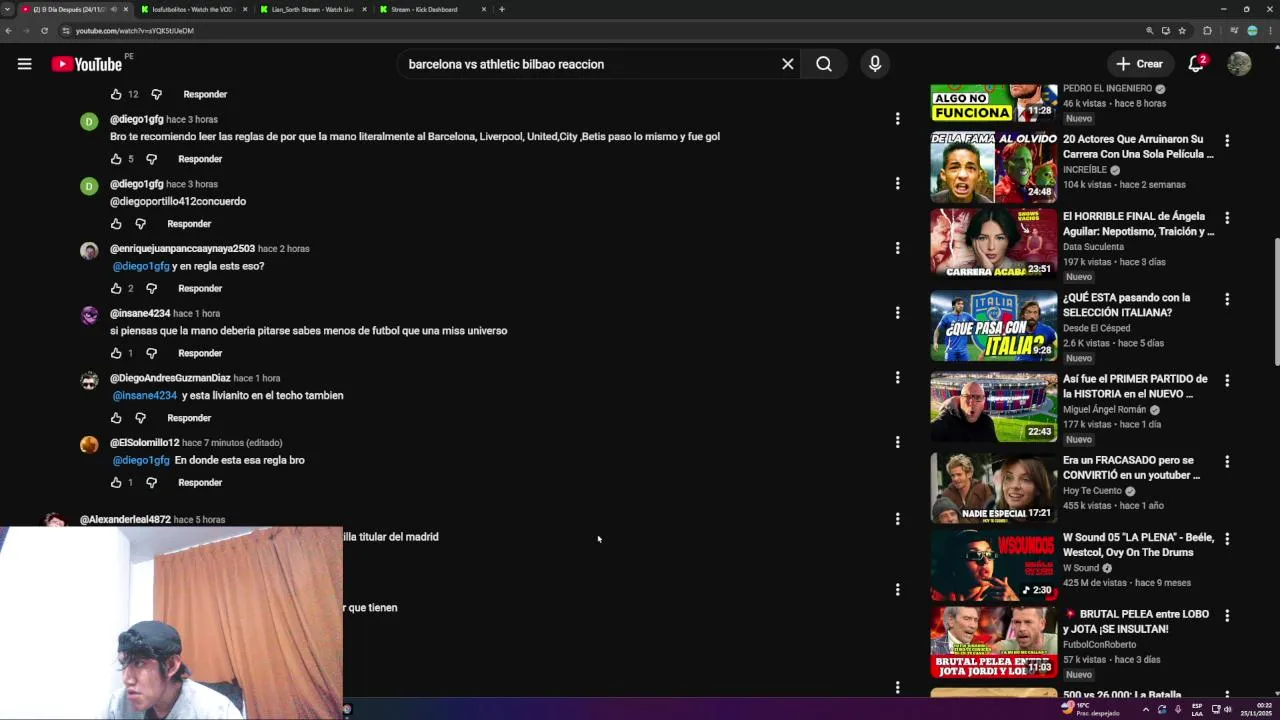Open options for '20 Actores Que Arruinaron' video
This screenshot has width=1280, height=720.
pyautogui.click(x=1227, y=141)
